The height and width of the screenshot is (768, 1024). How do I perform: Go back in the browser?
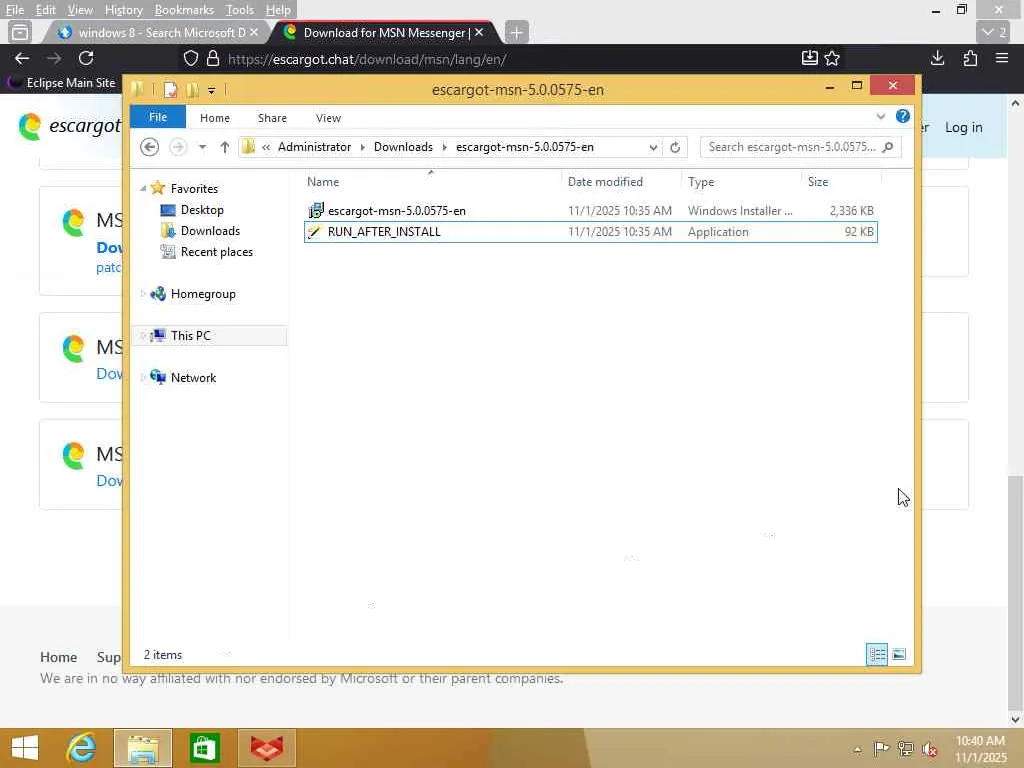22,59
